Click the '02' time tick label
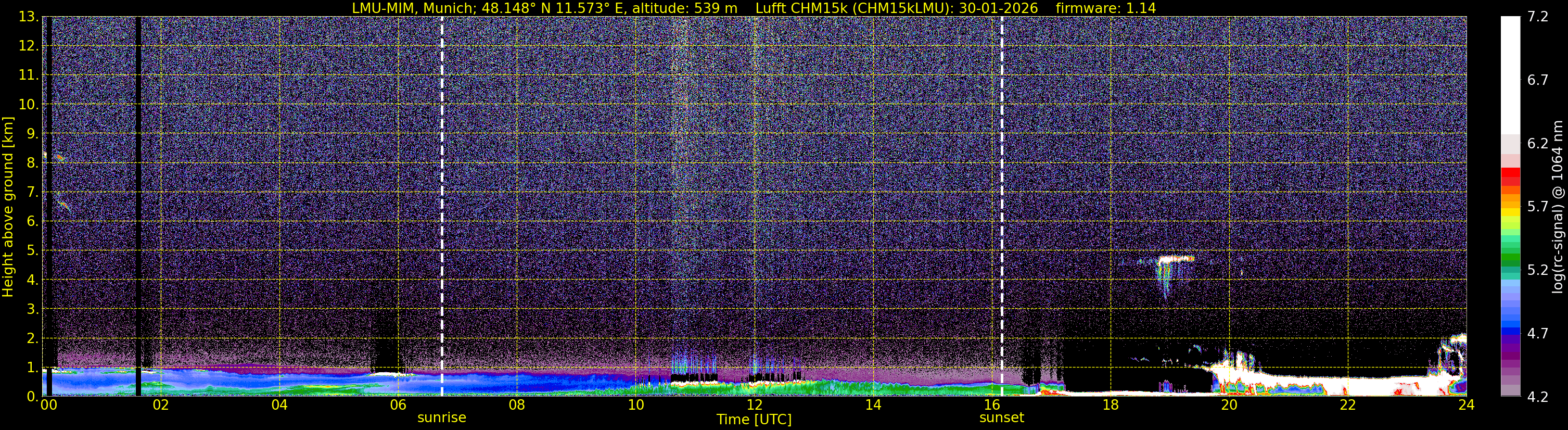Screen dimensions: 1568x430 pos(161,405)
